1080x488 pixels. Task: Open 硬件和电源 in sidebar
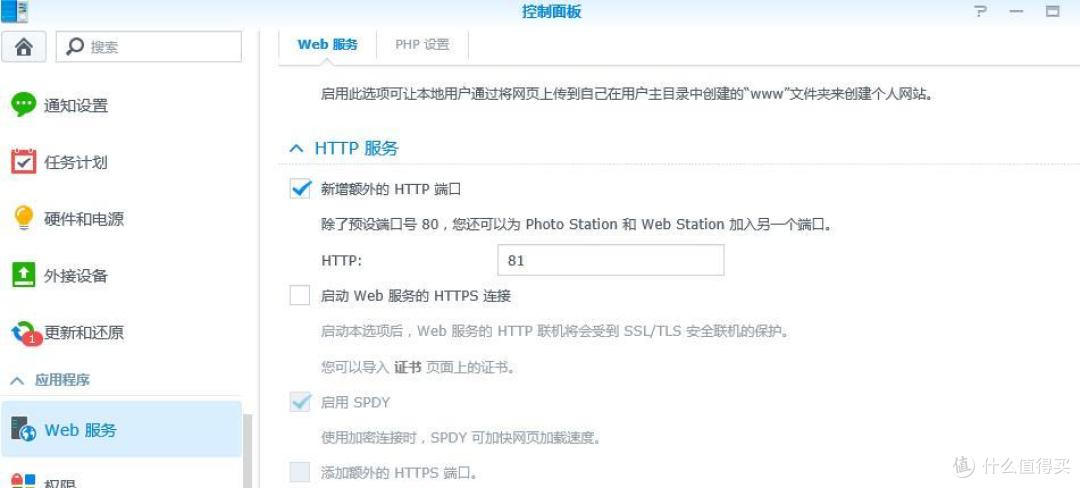84,219
